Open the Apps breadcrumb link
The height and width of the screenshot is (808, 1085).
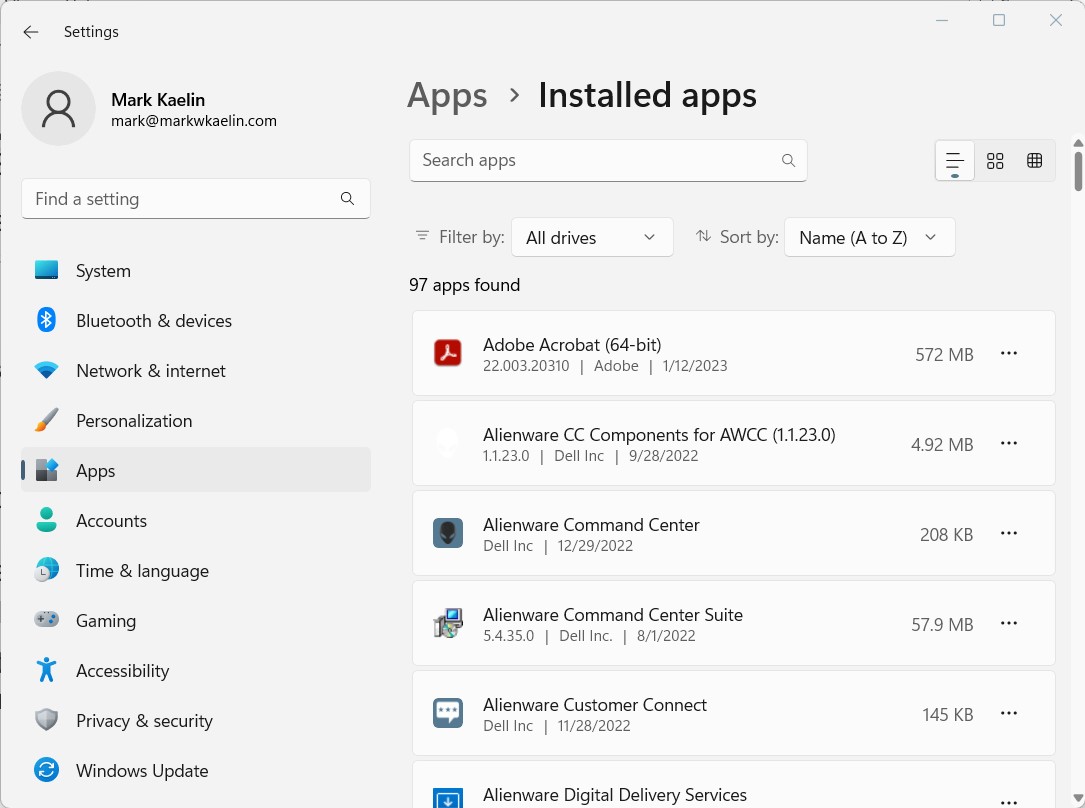447,95
